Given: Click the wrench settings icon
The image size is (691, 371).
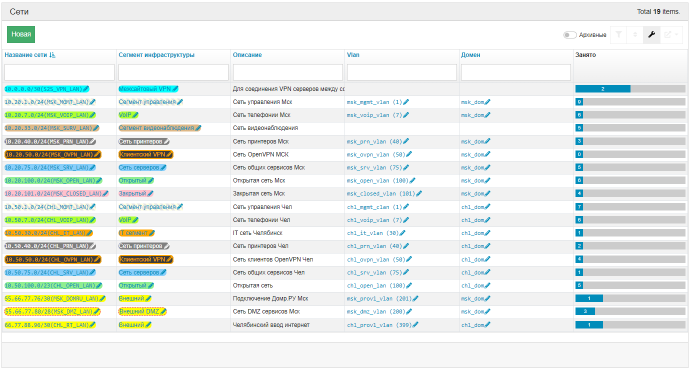Looking at the screenshot, I should point(651,34).
